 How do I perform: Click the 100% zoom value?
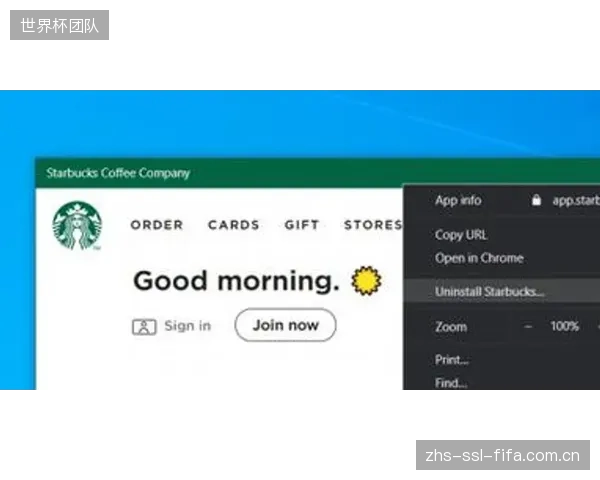point(564,326)
